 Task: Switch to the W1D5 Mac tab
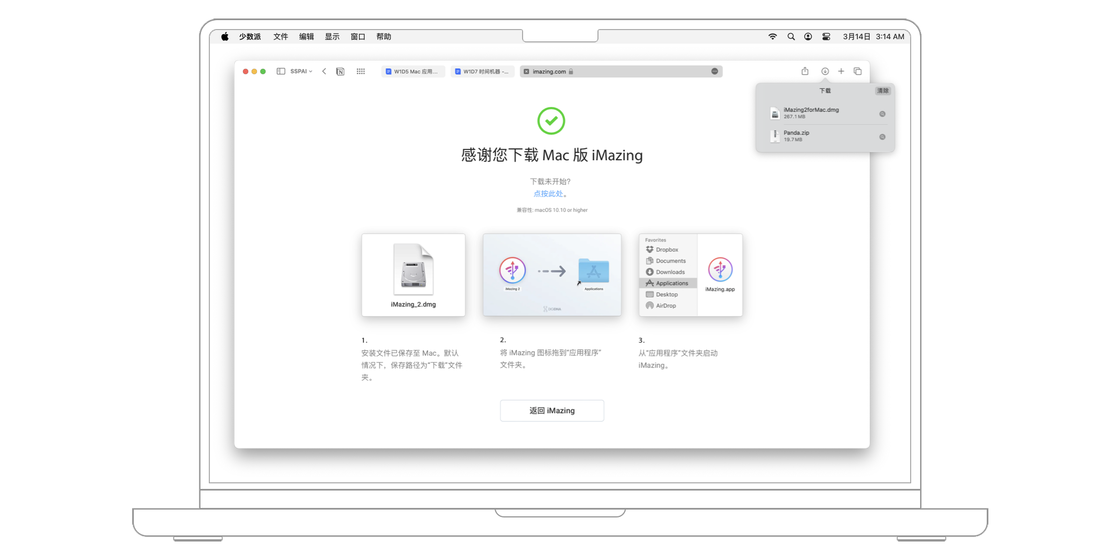(413, 71)
